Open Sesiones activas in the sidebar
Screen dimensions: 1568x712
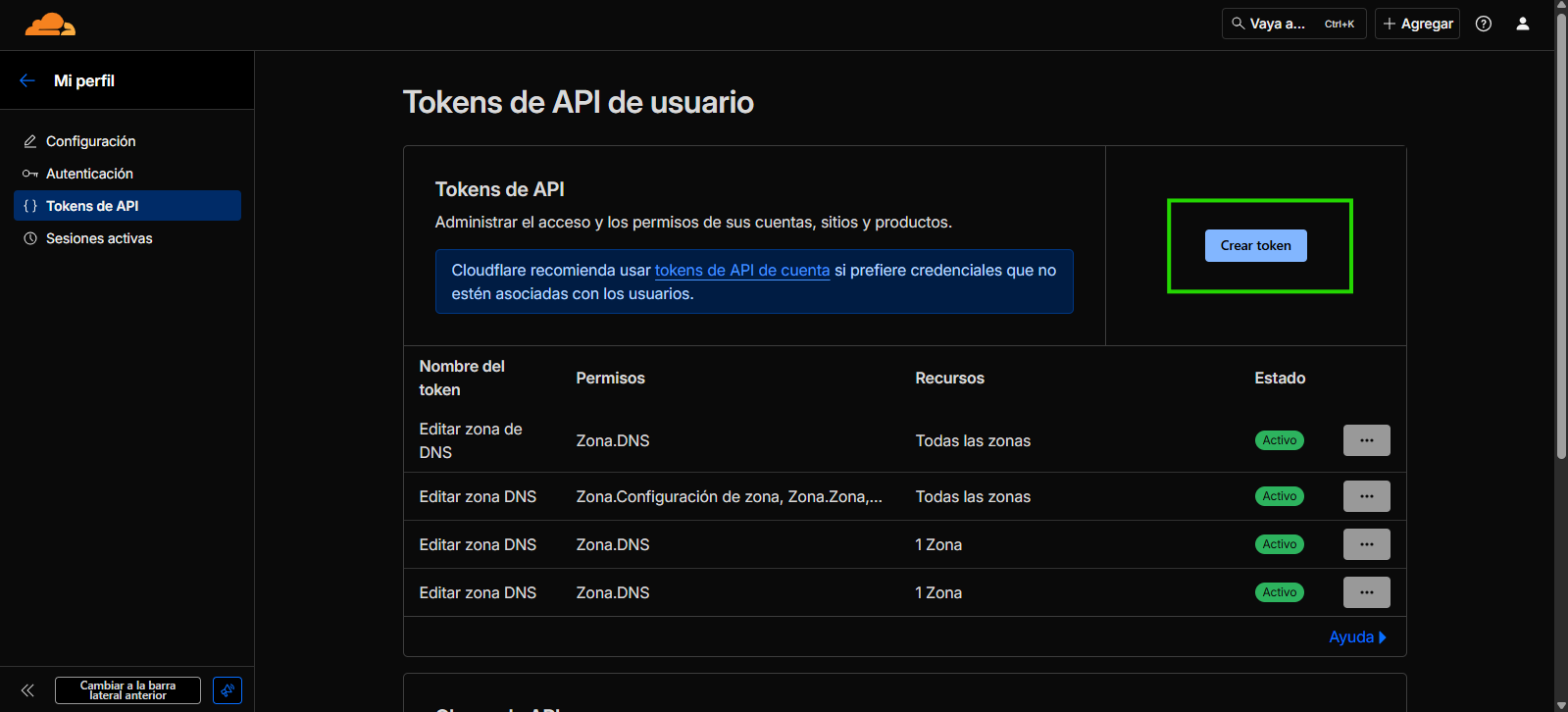[x=99, y=238]
